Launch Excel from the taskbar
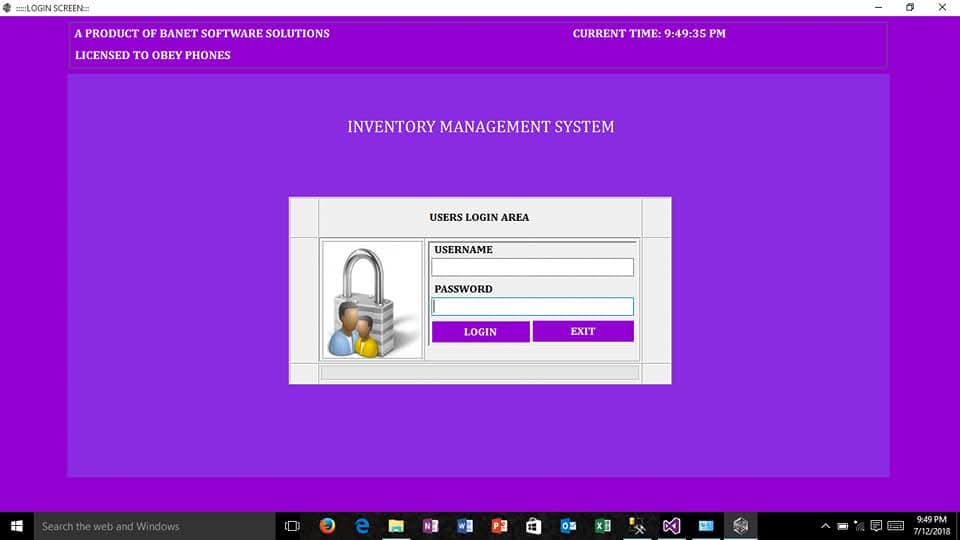960x540 pixels. coord(602,526)
